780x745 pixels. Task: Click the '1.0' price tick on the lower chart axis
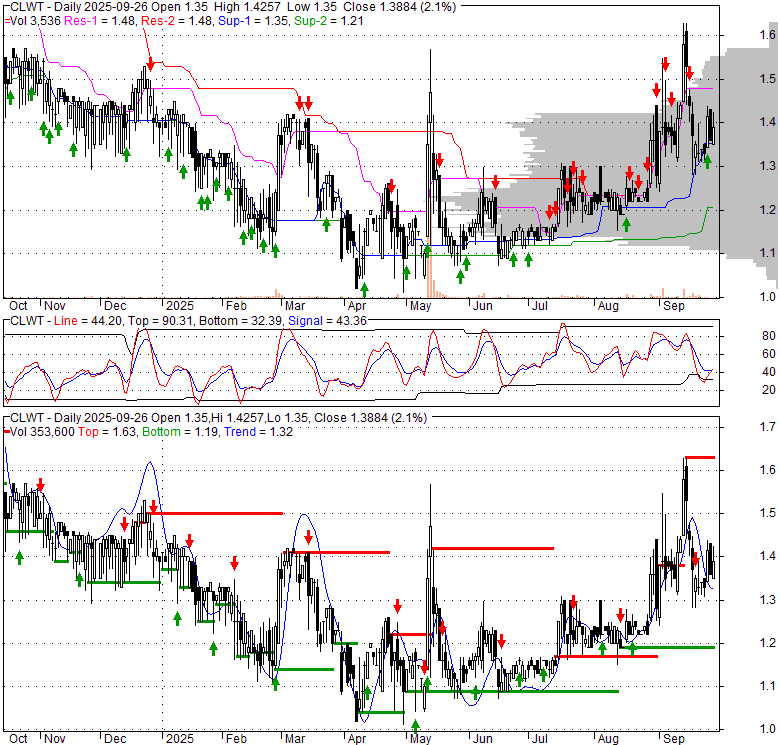click(x=768, y=729)
